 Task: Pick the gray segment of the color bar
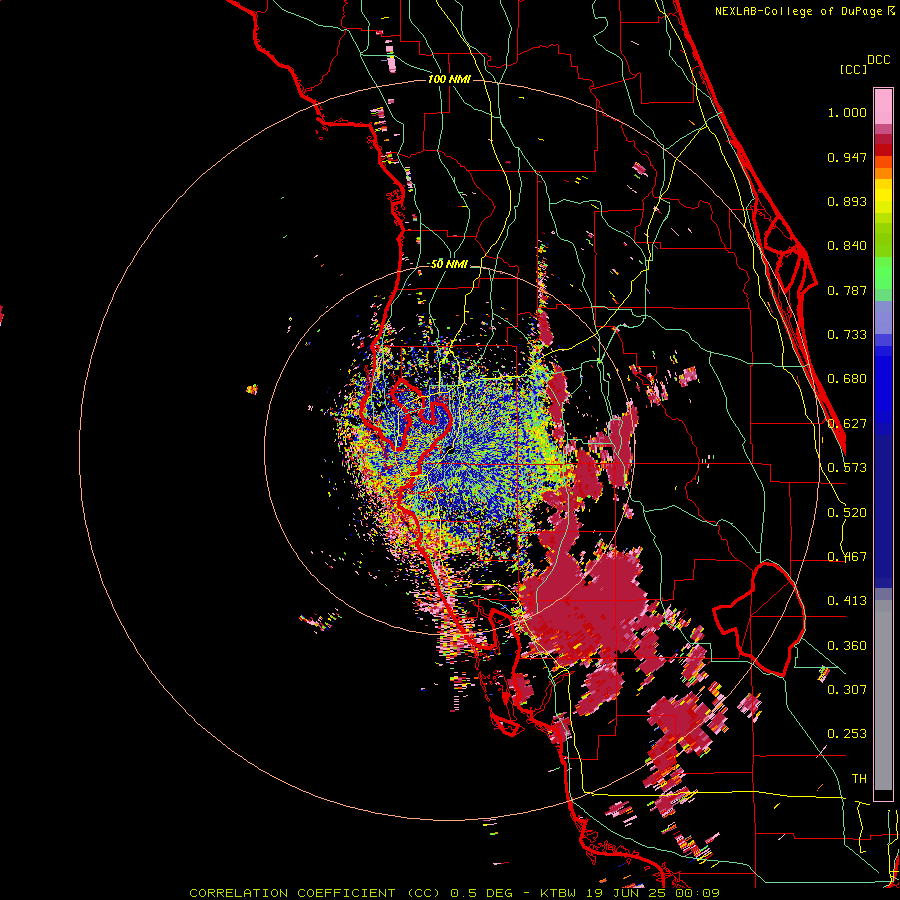click(883, 693)
